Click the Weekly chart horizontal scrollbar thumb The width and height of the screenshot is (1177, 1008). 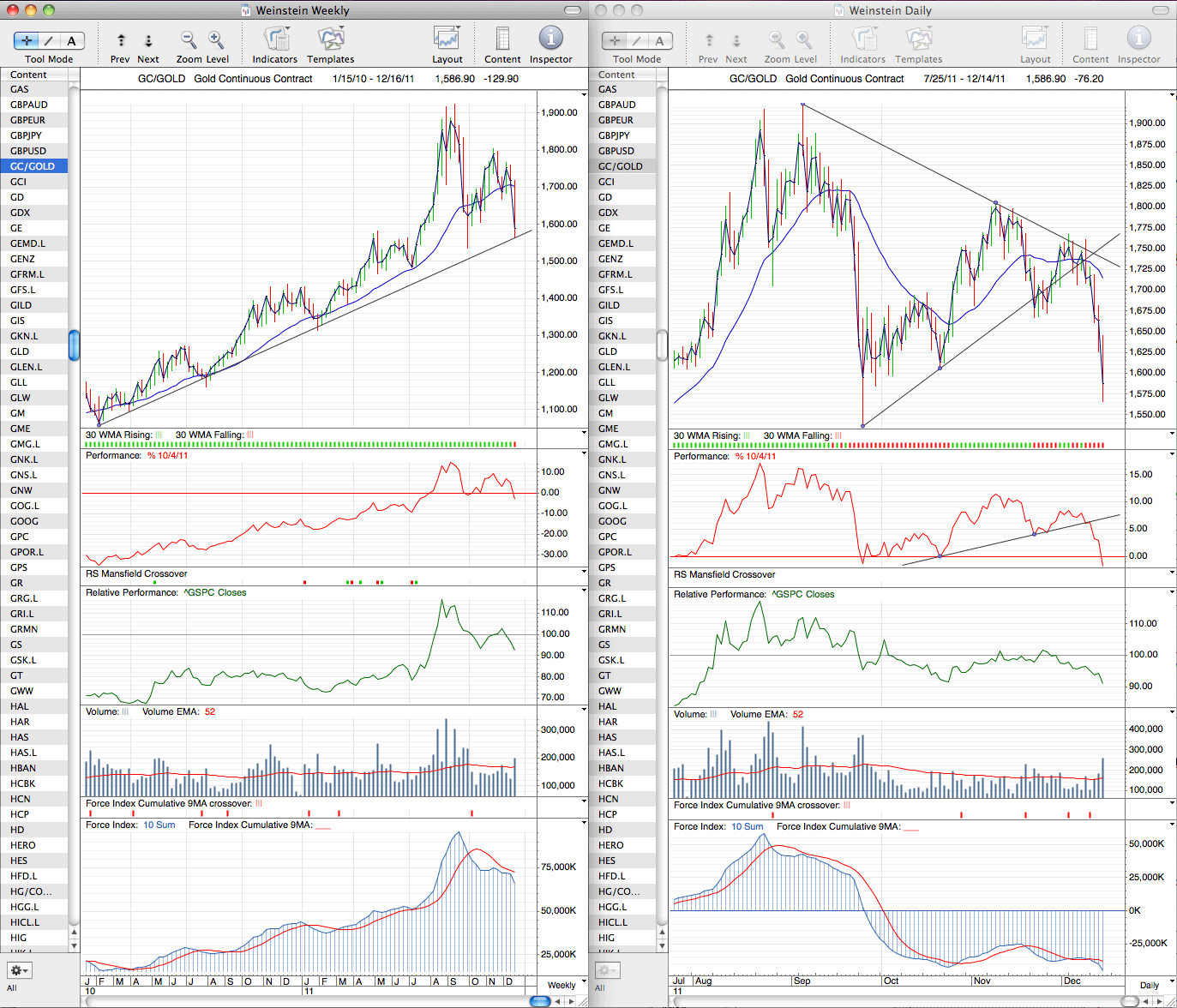[x=540, y=1001]
